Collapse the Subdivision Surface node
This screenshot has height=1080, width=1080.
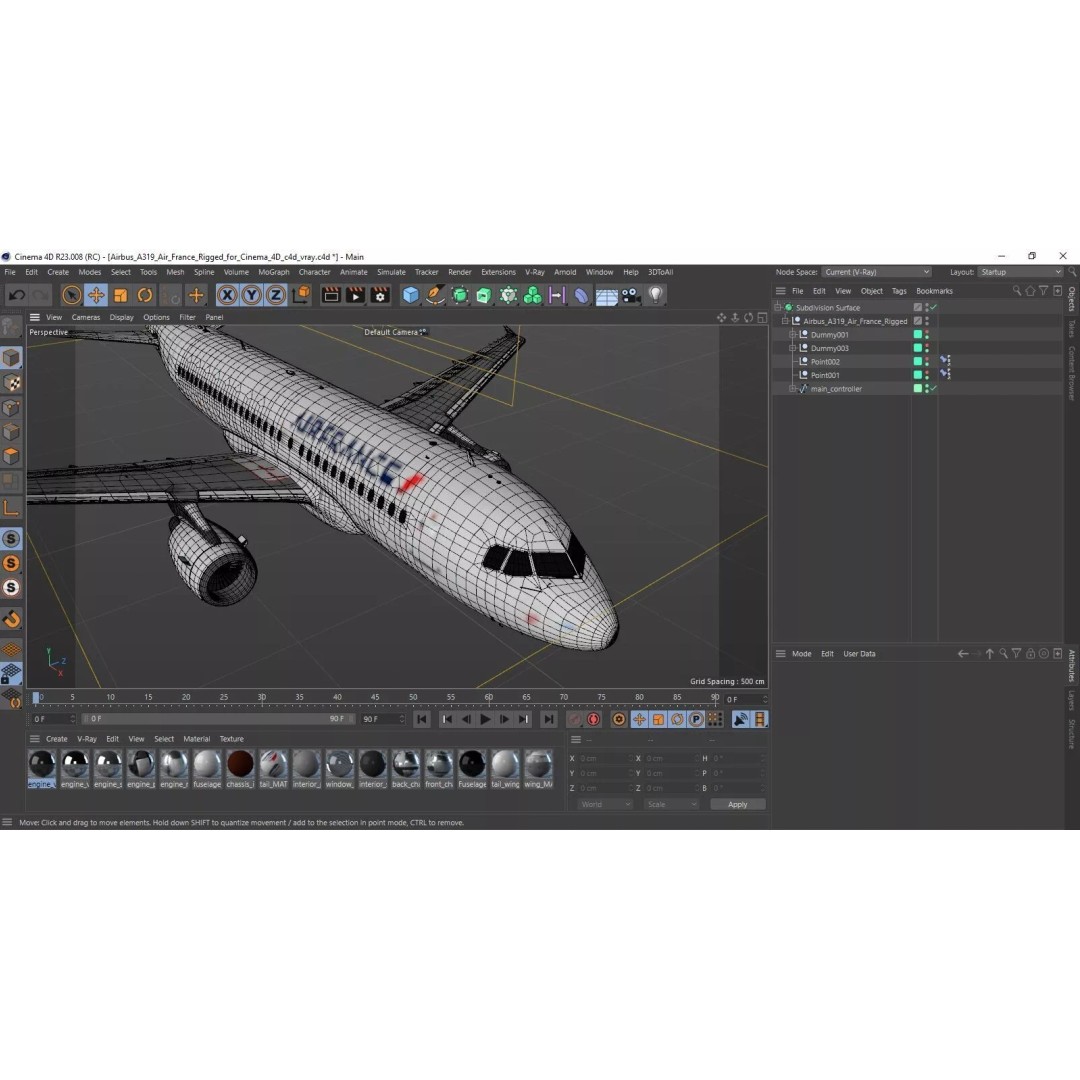pos(778,307)
